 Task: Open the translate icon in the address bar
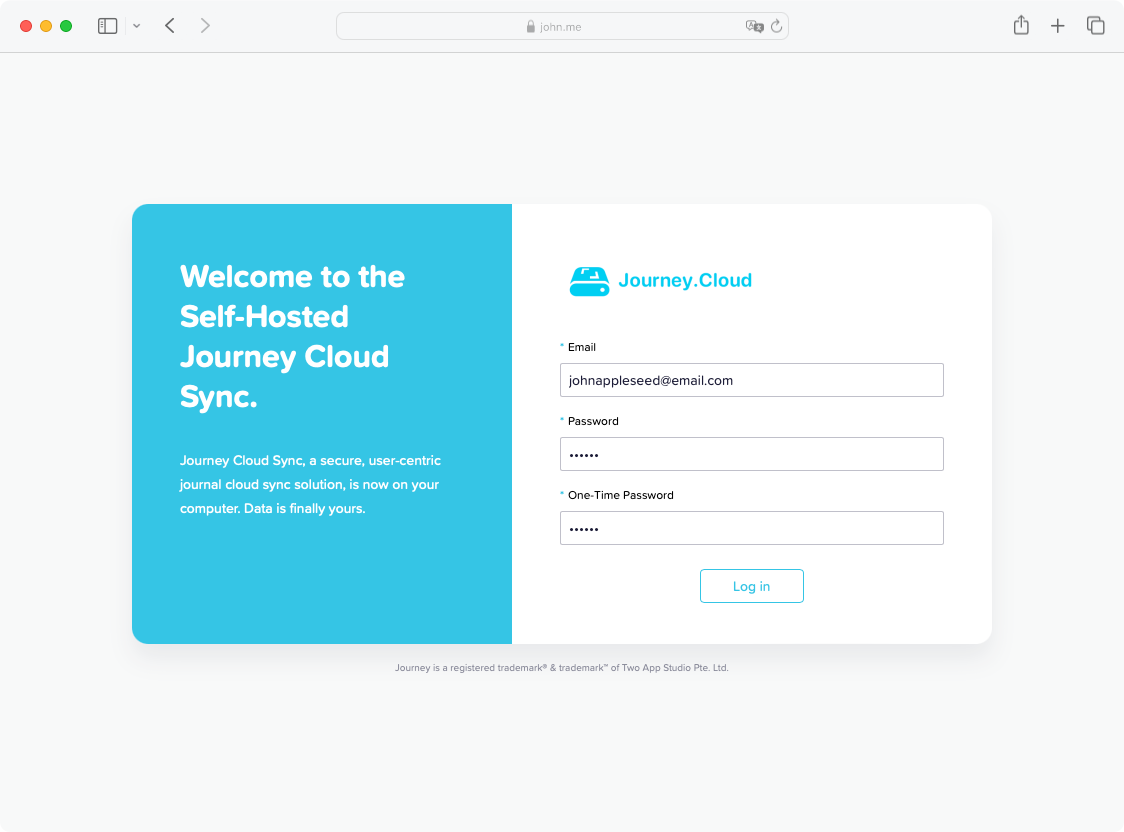pos(754,25)
